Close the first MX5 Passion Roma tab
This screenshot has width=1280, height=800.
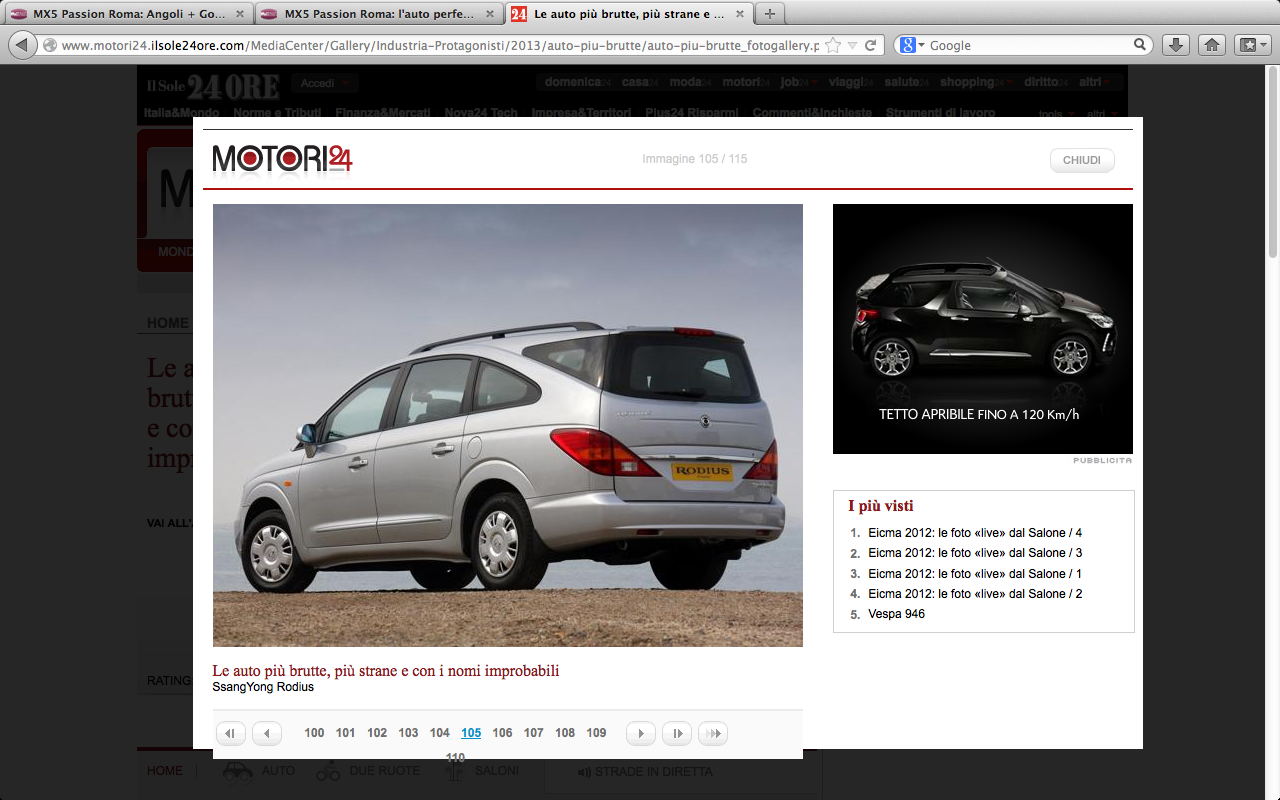point(240,14)
